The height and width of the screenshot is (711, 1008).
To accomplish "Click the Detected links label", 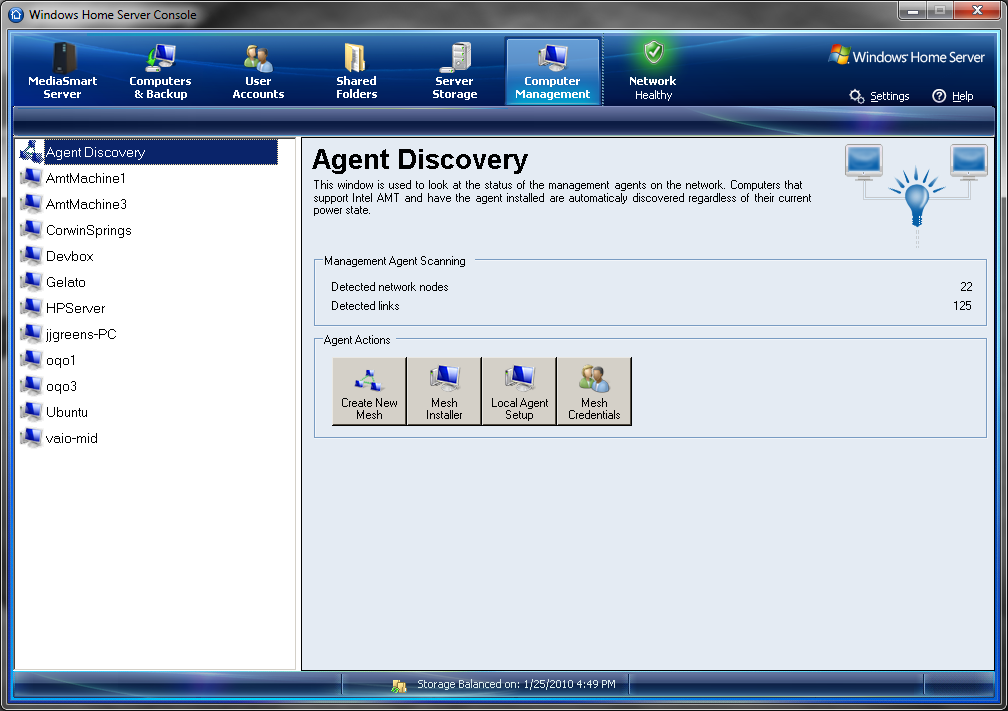I will point(365,306).
